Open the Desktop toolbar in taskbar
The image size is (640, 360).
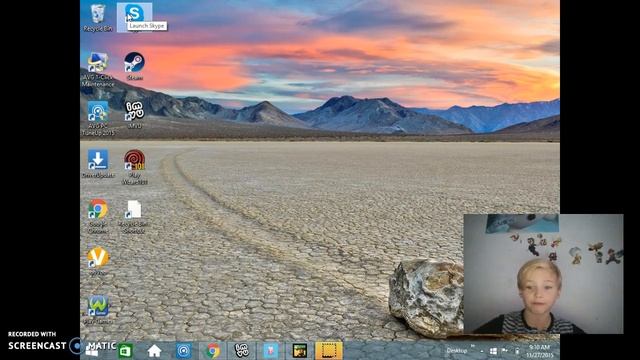tap(456, 351)
